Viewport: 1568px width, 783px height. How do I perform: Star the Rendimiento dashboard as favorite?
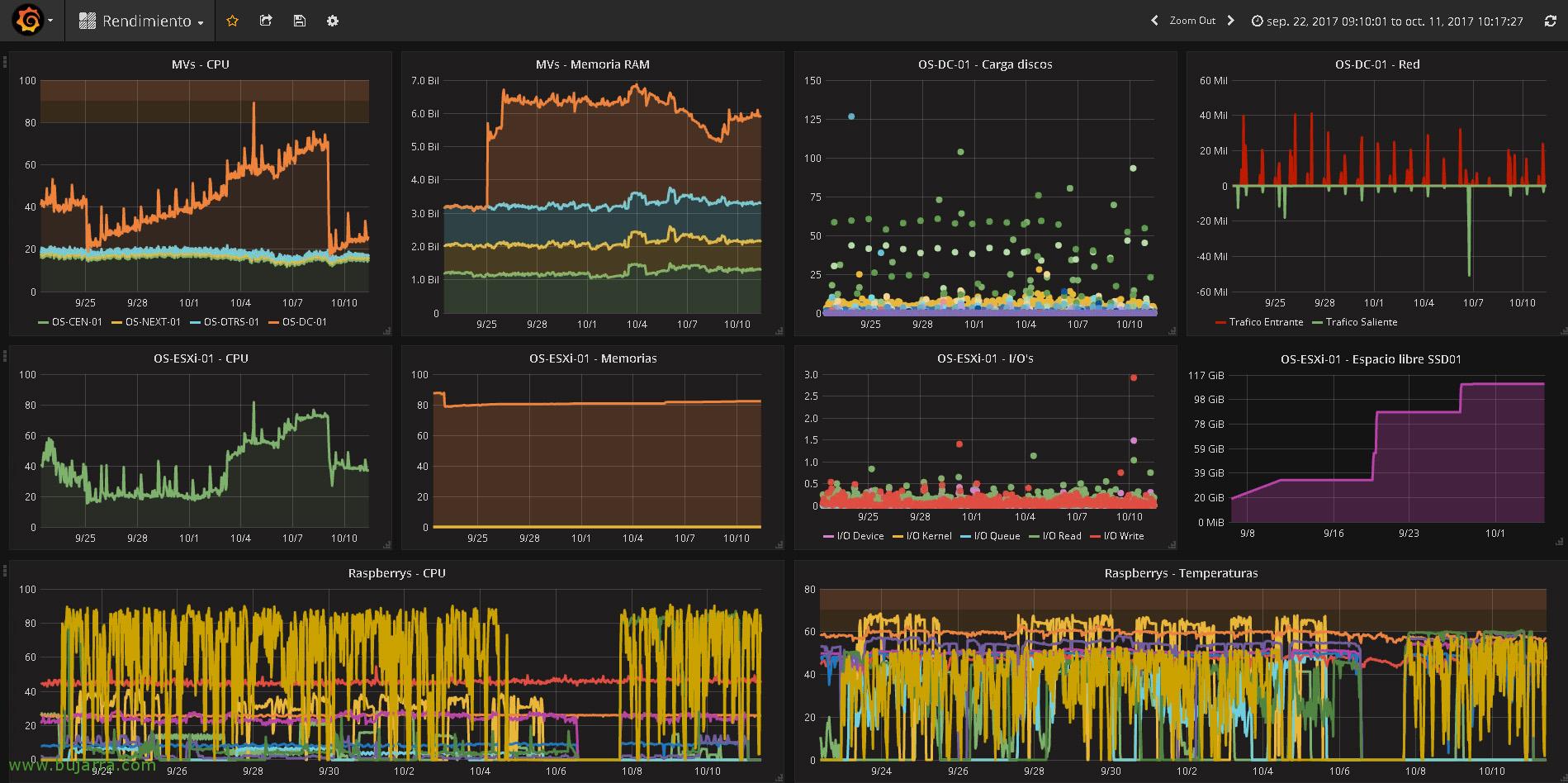pyautogui.click(x=232, y=21)
